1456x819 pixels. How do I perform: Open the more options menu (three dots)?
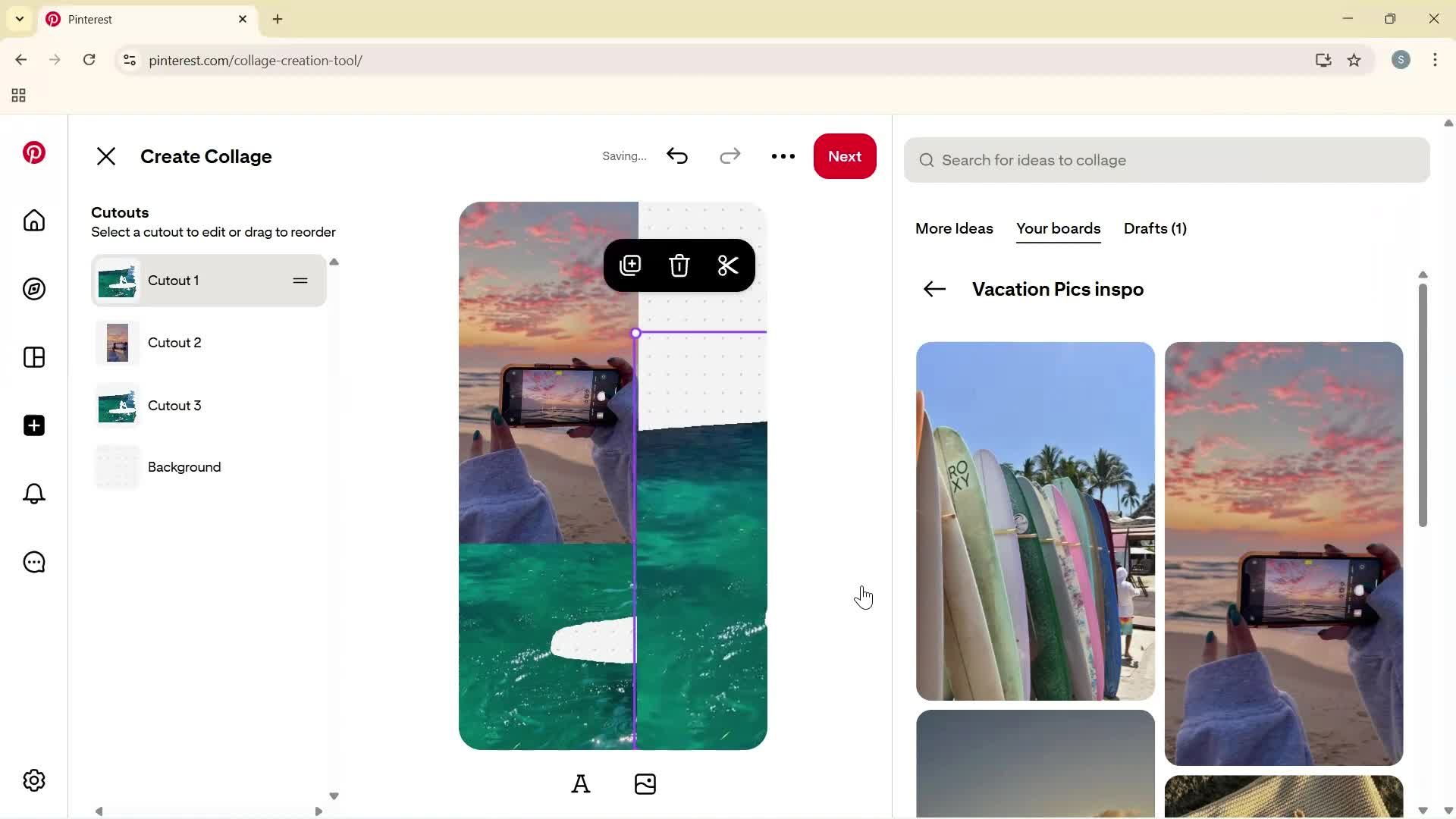[783, 156]
